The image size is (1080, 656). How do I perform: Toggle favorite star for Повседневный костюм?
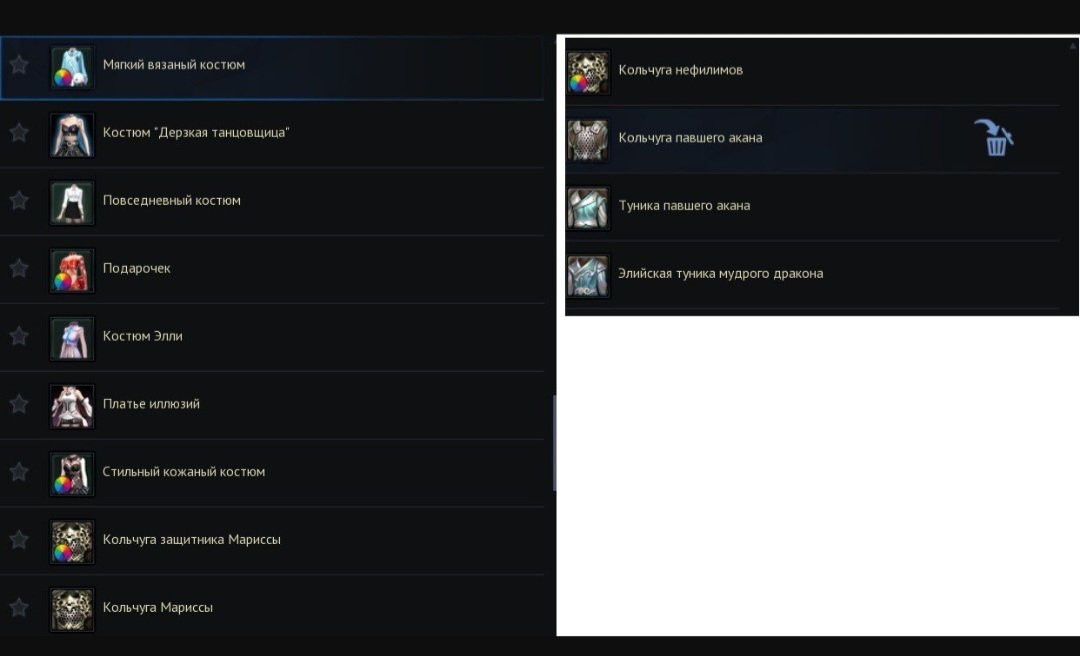pyautogui.click(x=19, y=201)
